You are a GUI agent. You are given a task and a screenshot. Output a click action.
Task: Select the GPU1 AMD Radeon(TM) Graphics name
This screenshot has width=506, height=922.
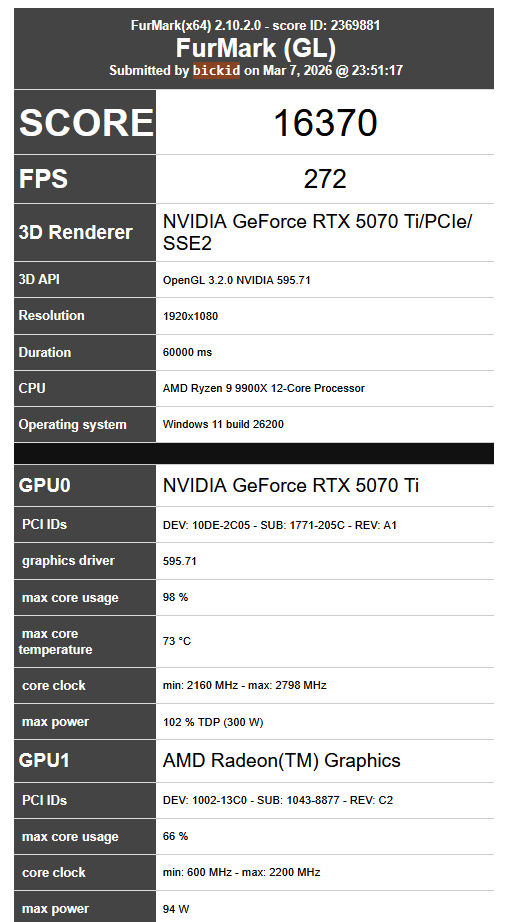click(x=282, y=761)
